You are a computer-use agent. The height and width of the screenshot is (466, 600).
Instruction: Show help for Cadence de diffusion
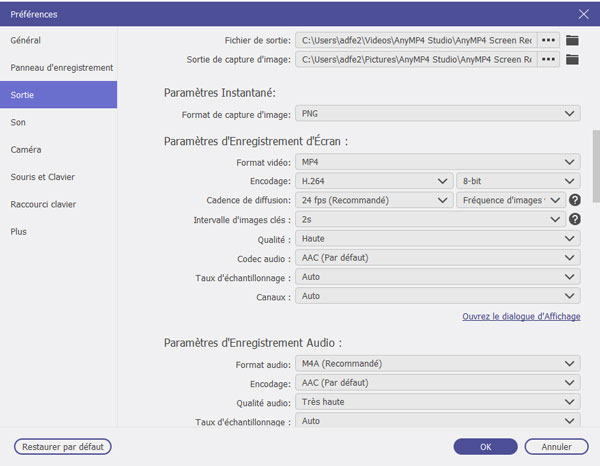[x=575, y=200]
